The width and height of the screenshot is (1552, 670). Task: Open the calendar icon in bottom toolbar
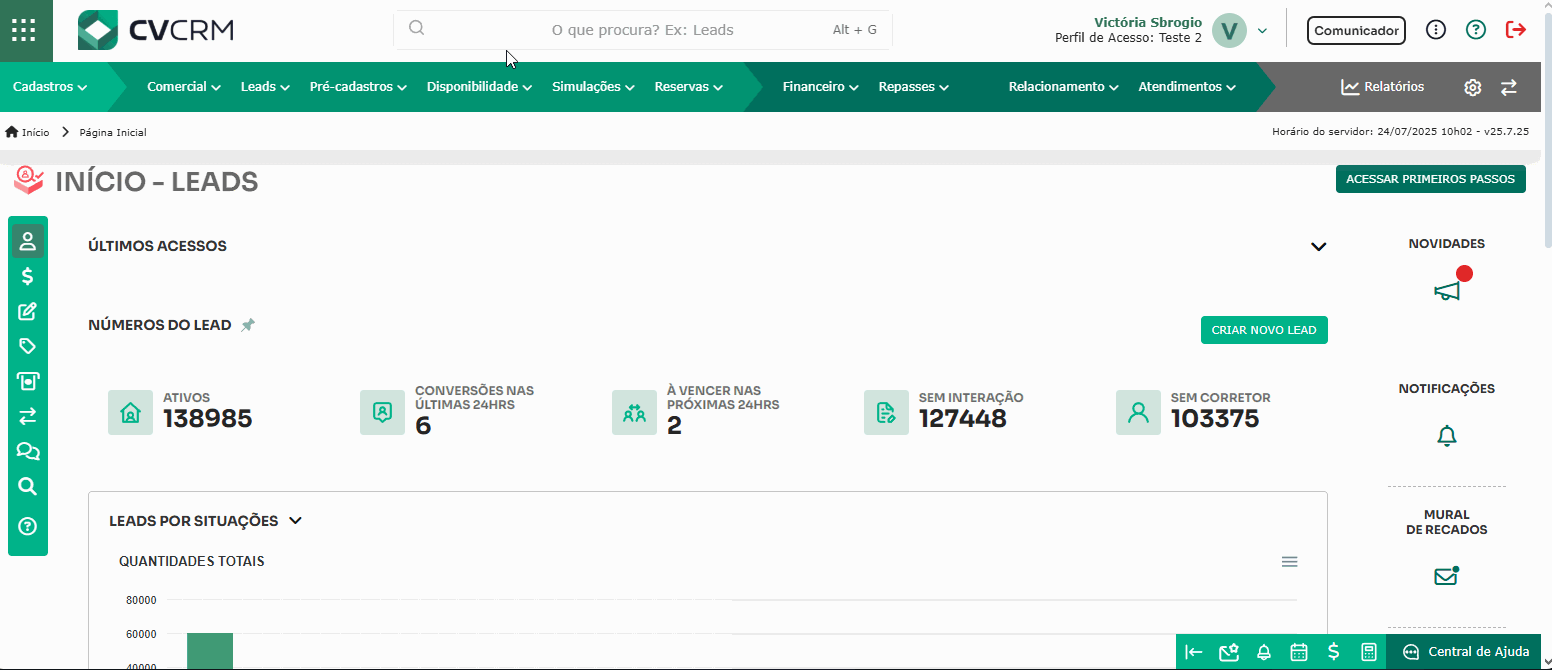click(x=1299, y=652)
